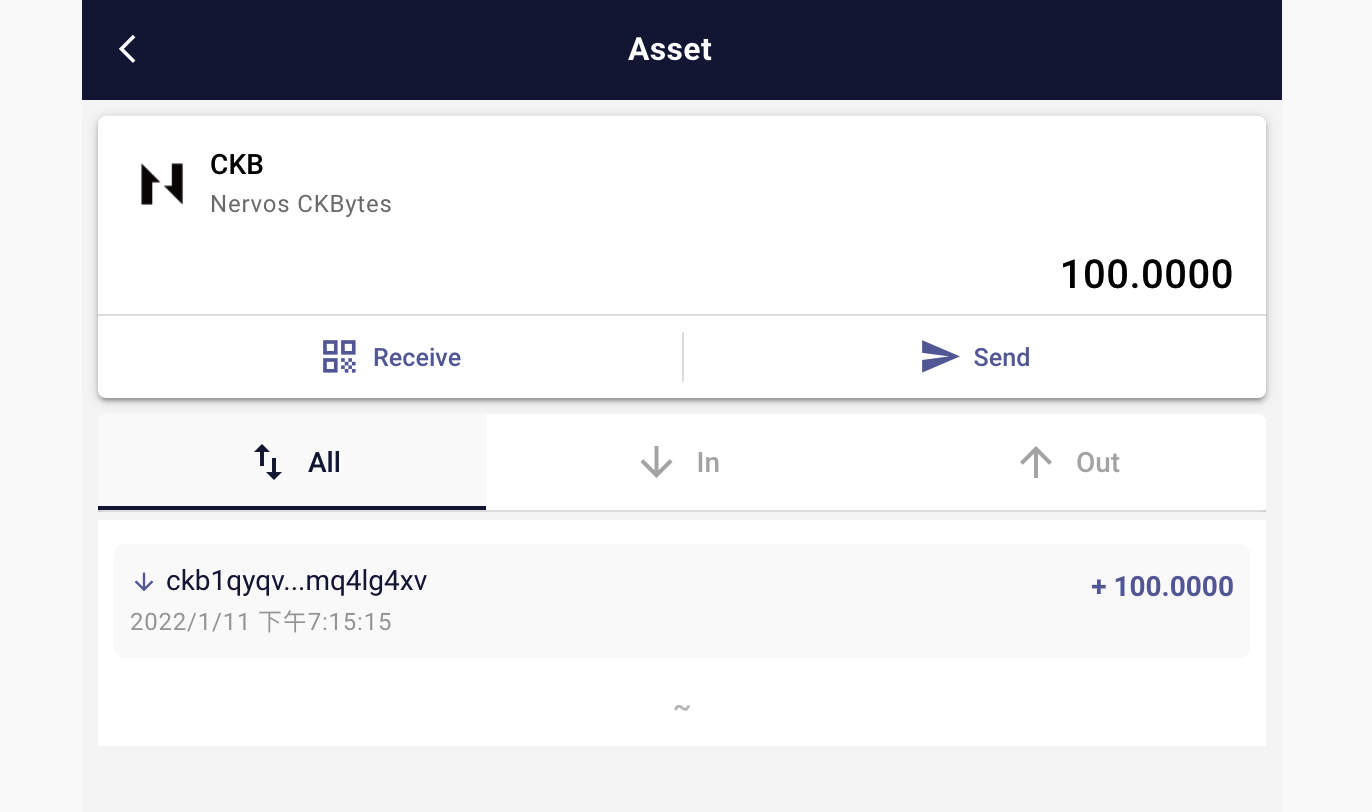Click the 100.0000 CKB balance
Image resolution: width=1372 pixels, height=812 pixels.
coord(1146,274)
